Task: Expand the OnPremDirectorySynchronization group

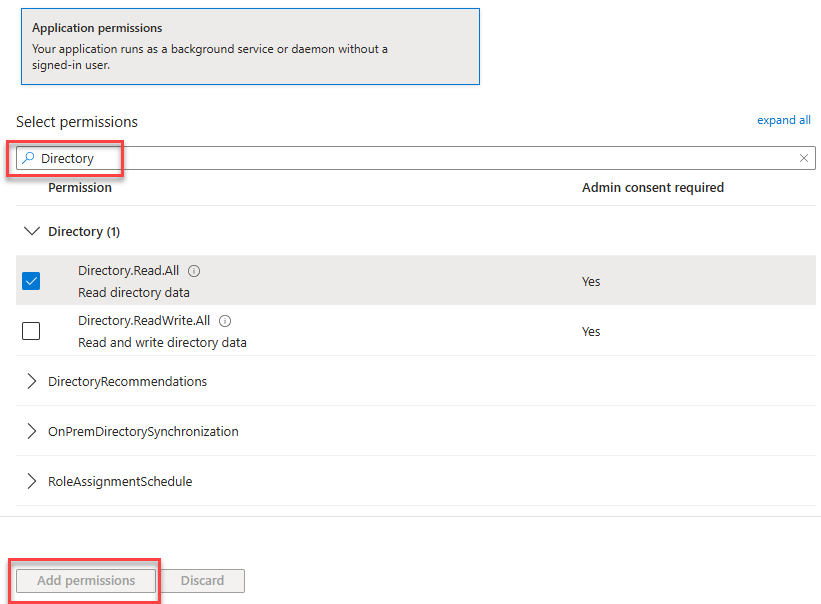Action: [32, 431]
